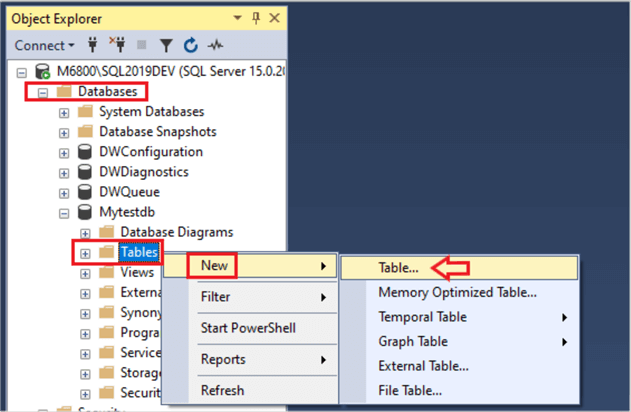The height and width of the screenshot is (412, 631).
Task: Expand the DWQueue database node
Action: [65, 192]
